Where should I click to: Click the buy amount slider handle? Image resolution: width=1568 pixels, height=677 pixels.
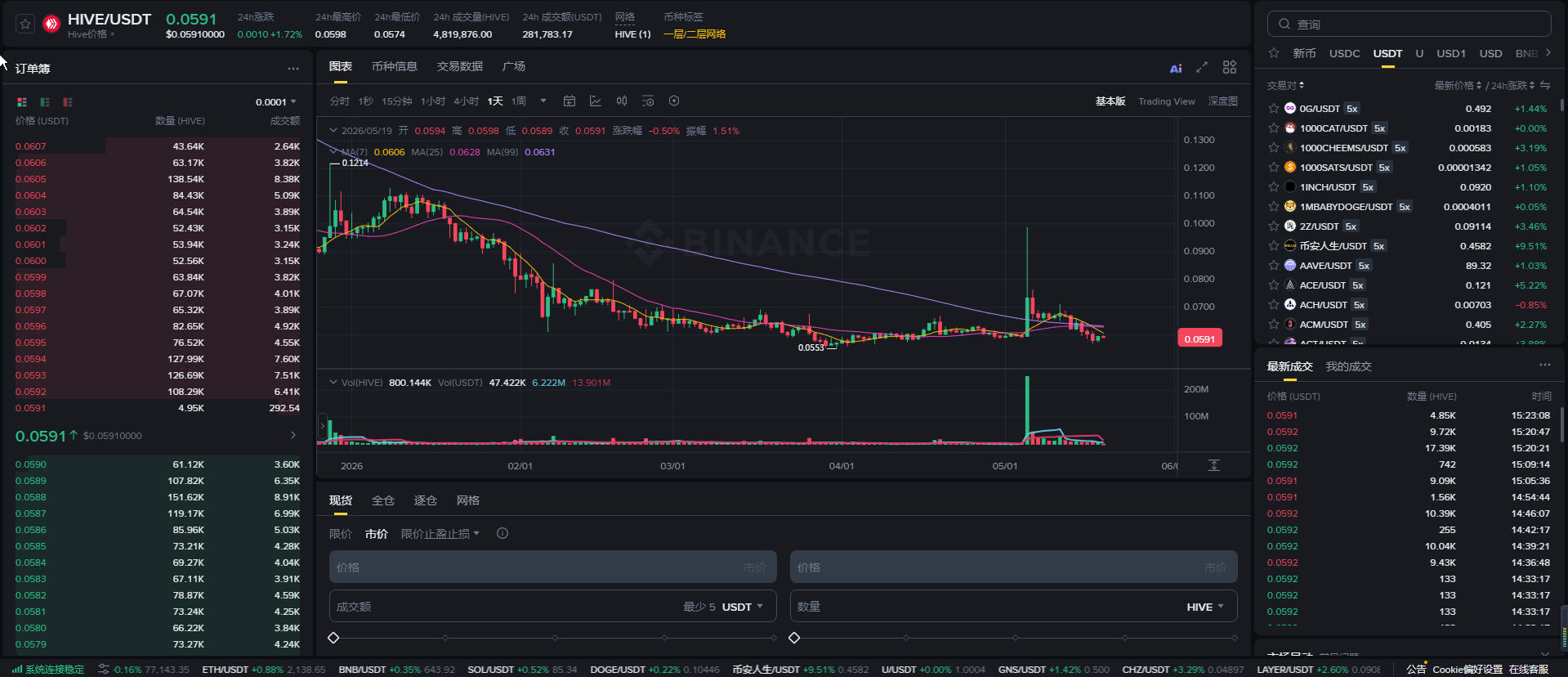(333, 638)
